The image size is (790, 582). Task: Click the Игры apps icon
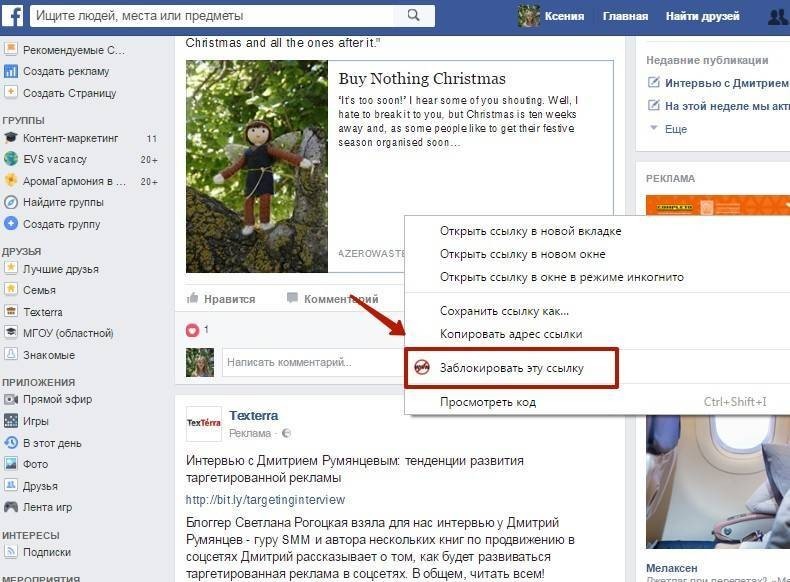[x=11, y=421]
